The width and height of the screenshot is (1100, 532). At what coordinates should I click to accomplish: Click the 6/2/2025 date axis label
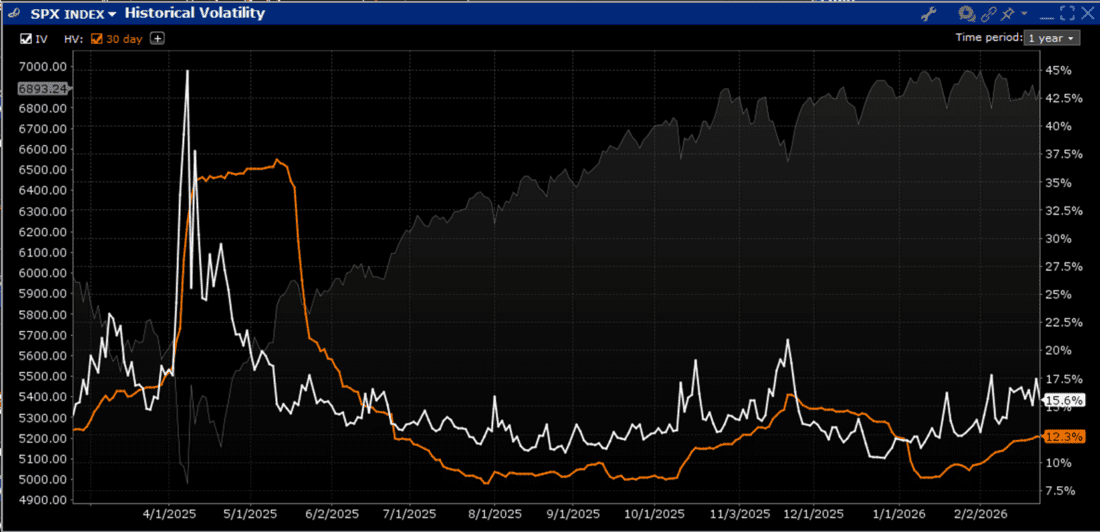click(331, 514)
